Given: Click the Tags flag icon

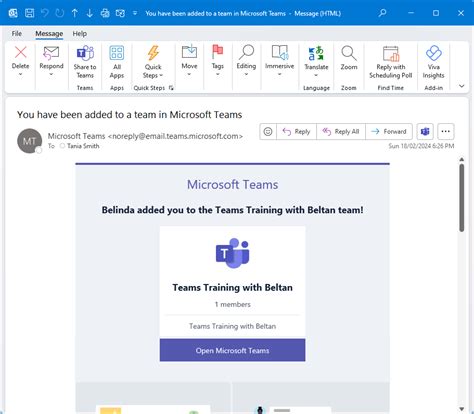Looking at the screenshot, I should click(x=218, y=52).
